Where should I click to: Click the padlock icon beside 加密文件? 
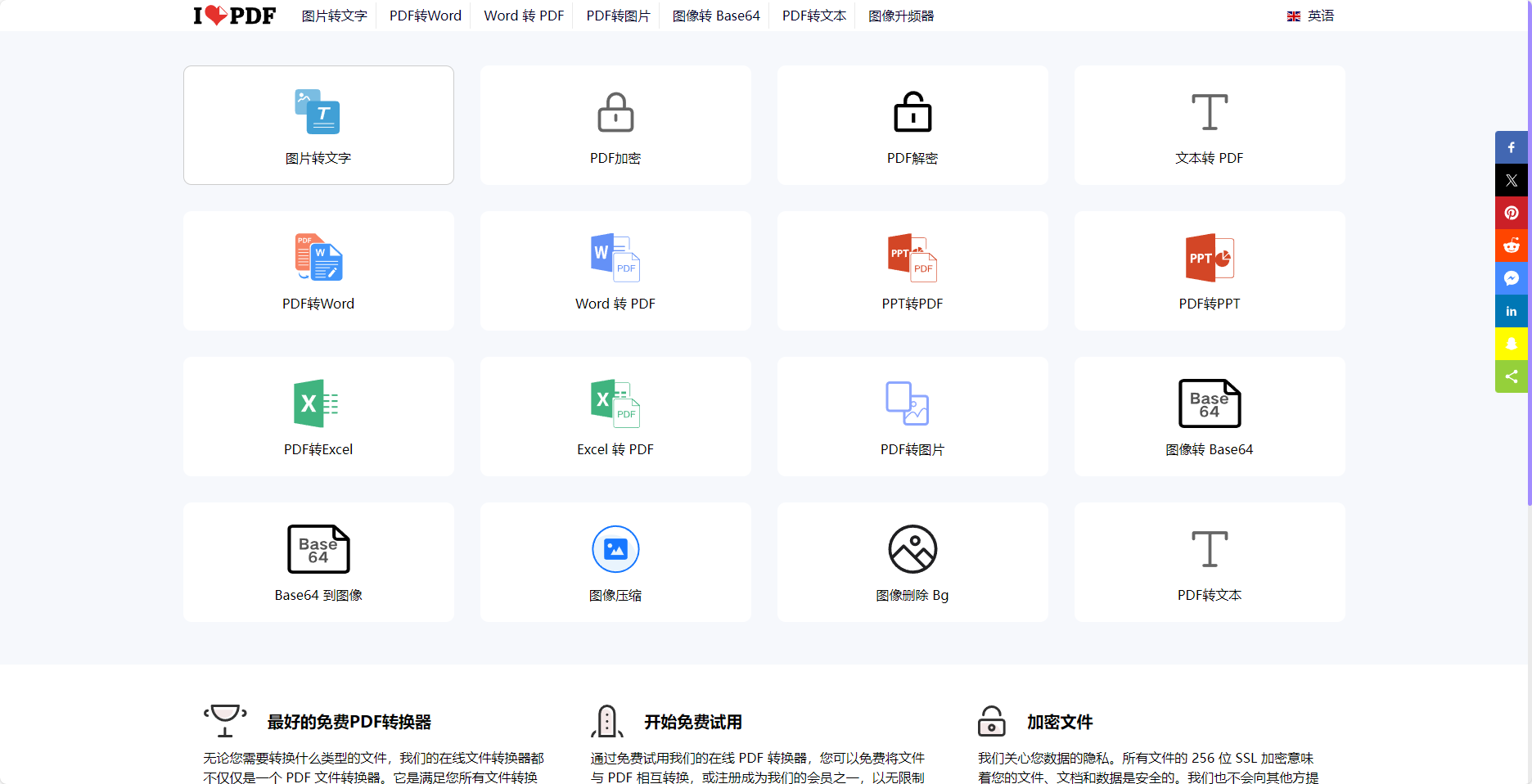tap(992, 721)
